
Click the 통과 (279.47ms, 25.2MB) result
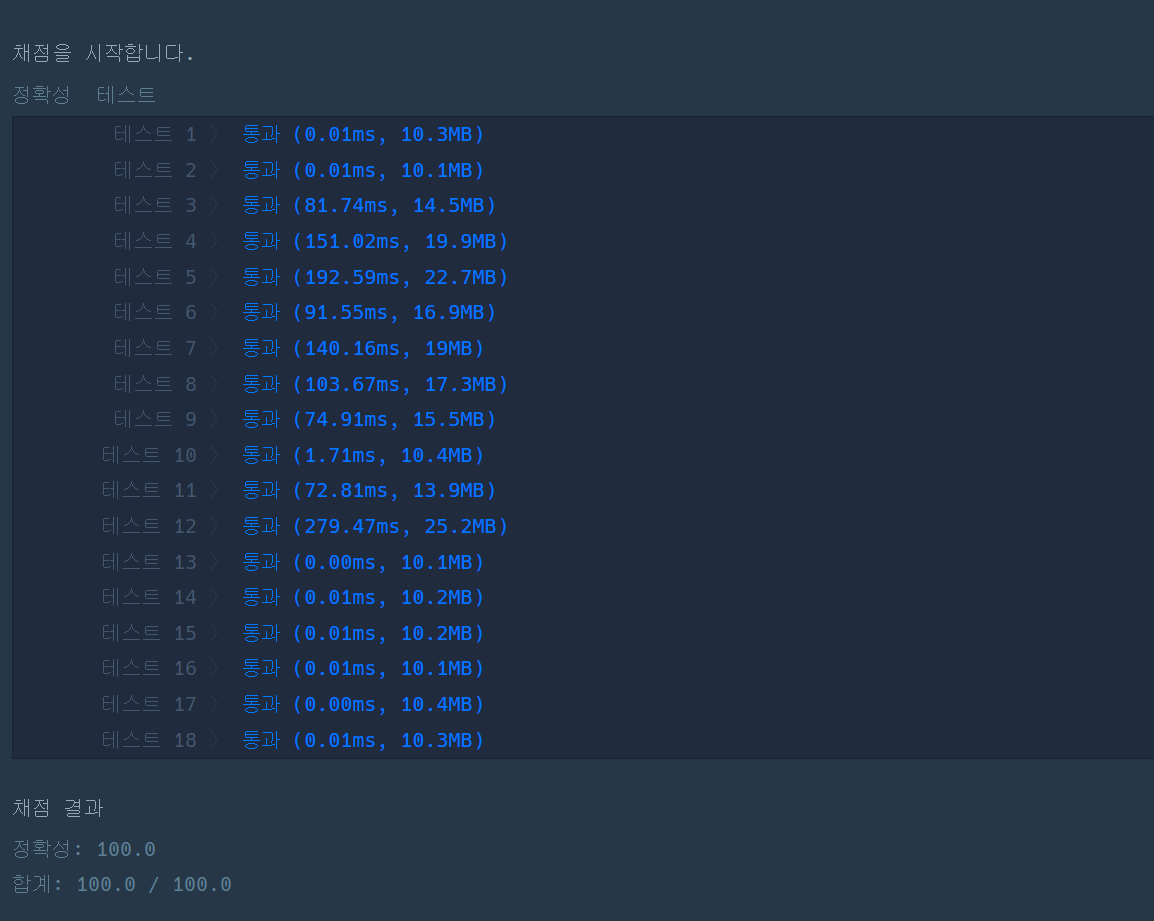(x=373, y=525)
